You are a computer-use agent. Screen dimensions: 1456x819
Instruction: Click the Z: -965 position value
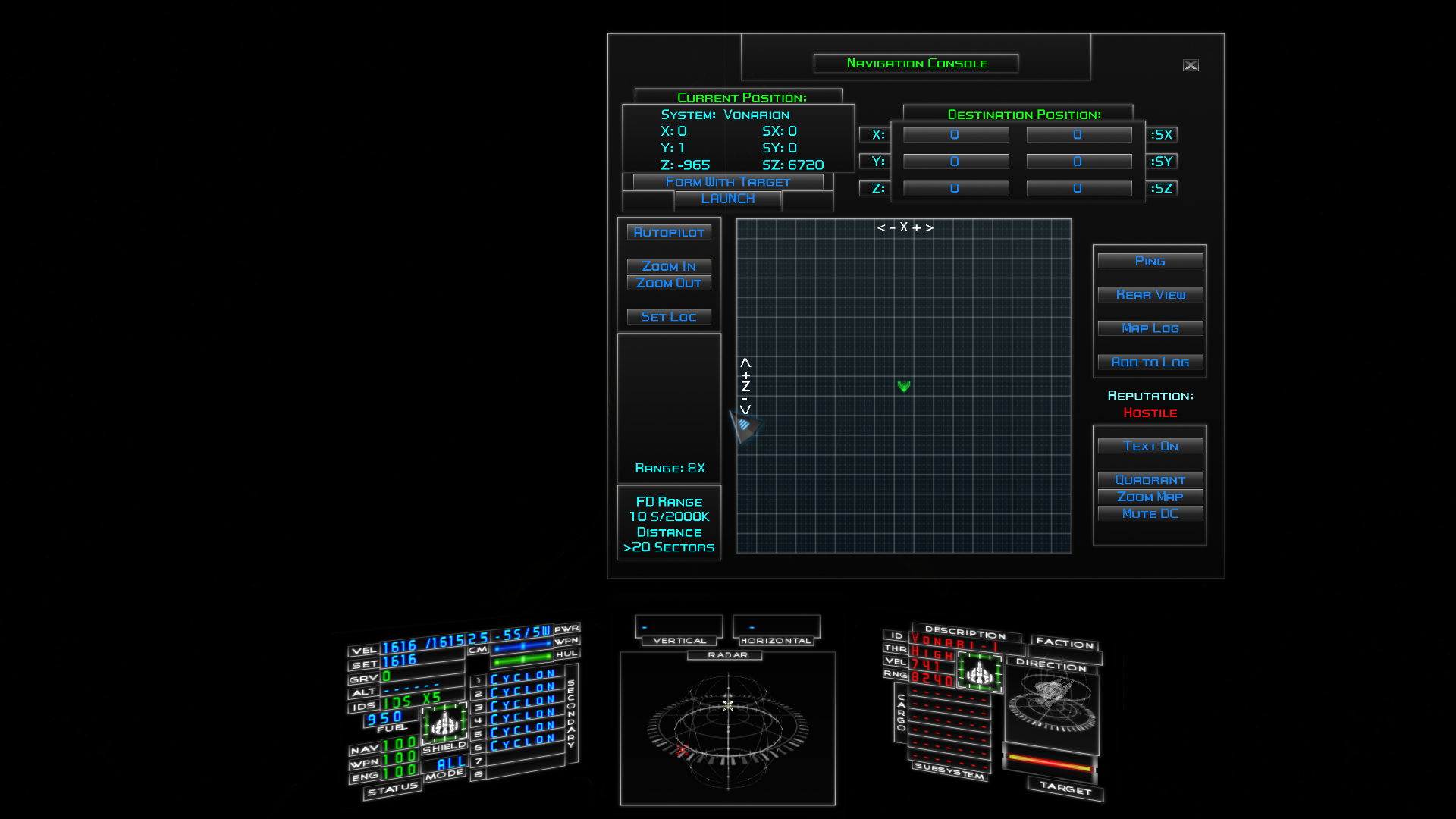[686, 165]
